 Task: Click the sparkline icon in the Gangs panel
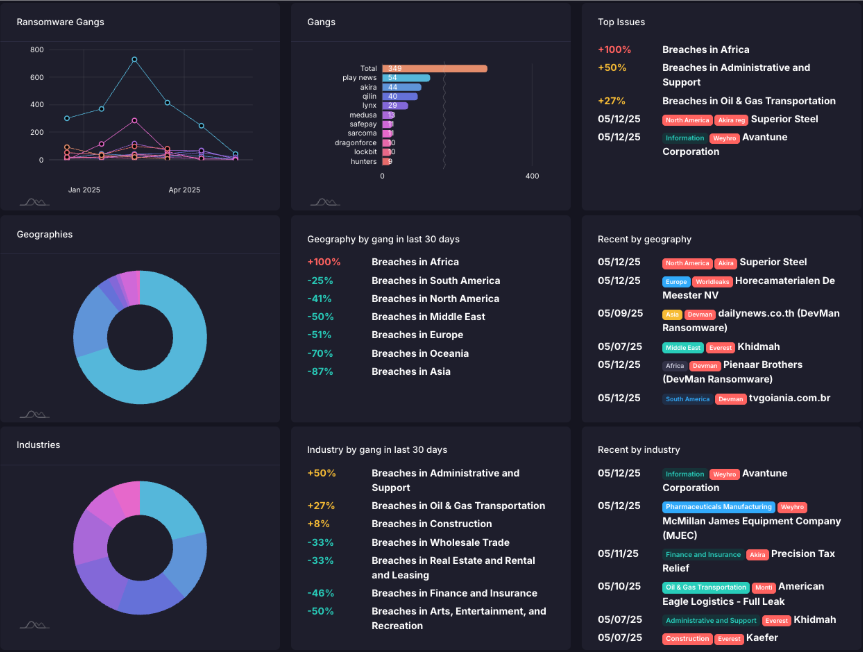(322, 200)
